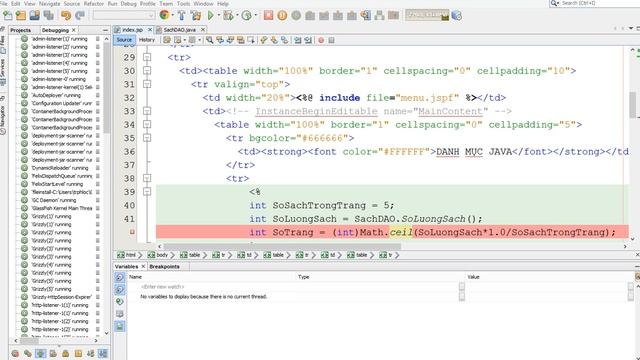Viewport: 640px width, 360px height.
Task: Collapse the code fold at line 35
Action: pyautogui.click(x=147, y=138)
